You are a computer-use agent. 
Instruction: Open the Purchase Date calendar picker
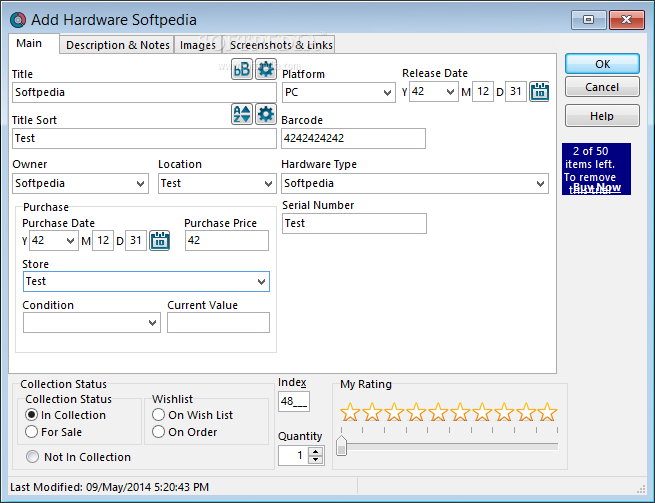click(160, 240)
